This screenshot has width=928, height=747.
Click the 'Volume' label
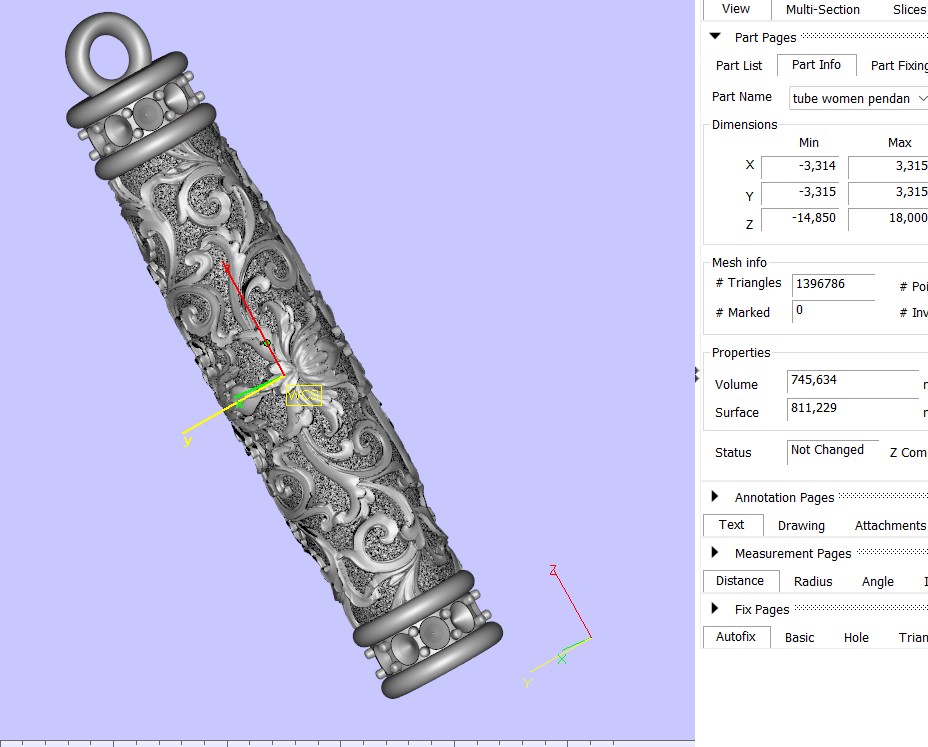pos(736,385)
